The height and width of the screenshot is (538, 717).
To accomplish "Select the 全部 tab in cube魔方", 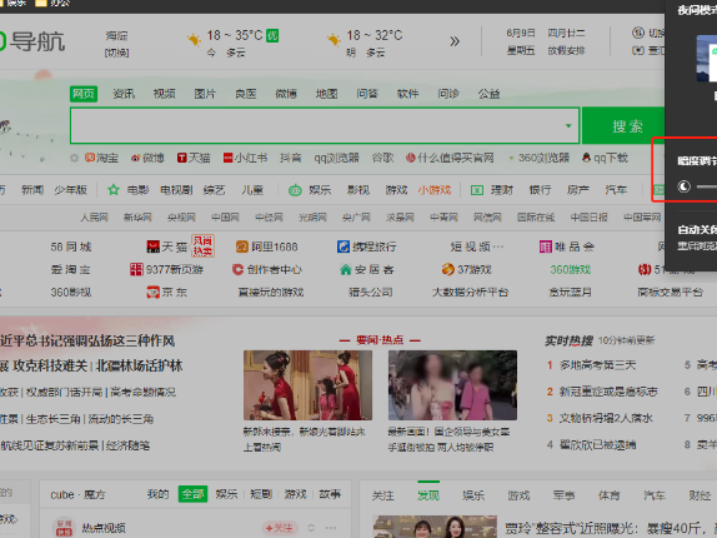I will [193, 494].
